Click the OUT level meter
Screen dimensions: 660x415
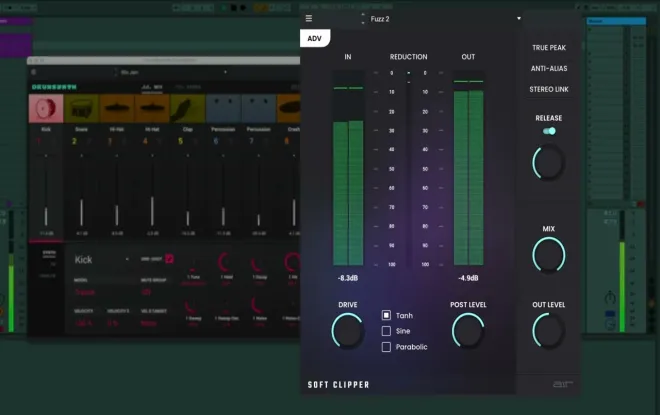[468, 168]
